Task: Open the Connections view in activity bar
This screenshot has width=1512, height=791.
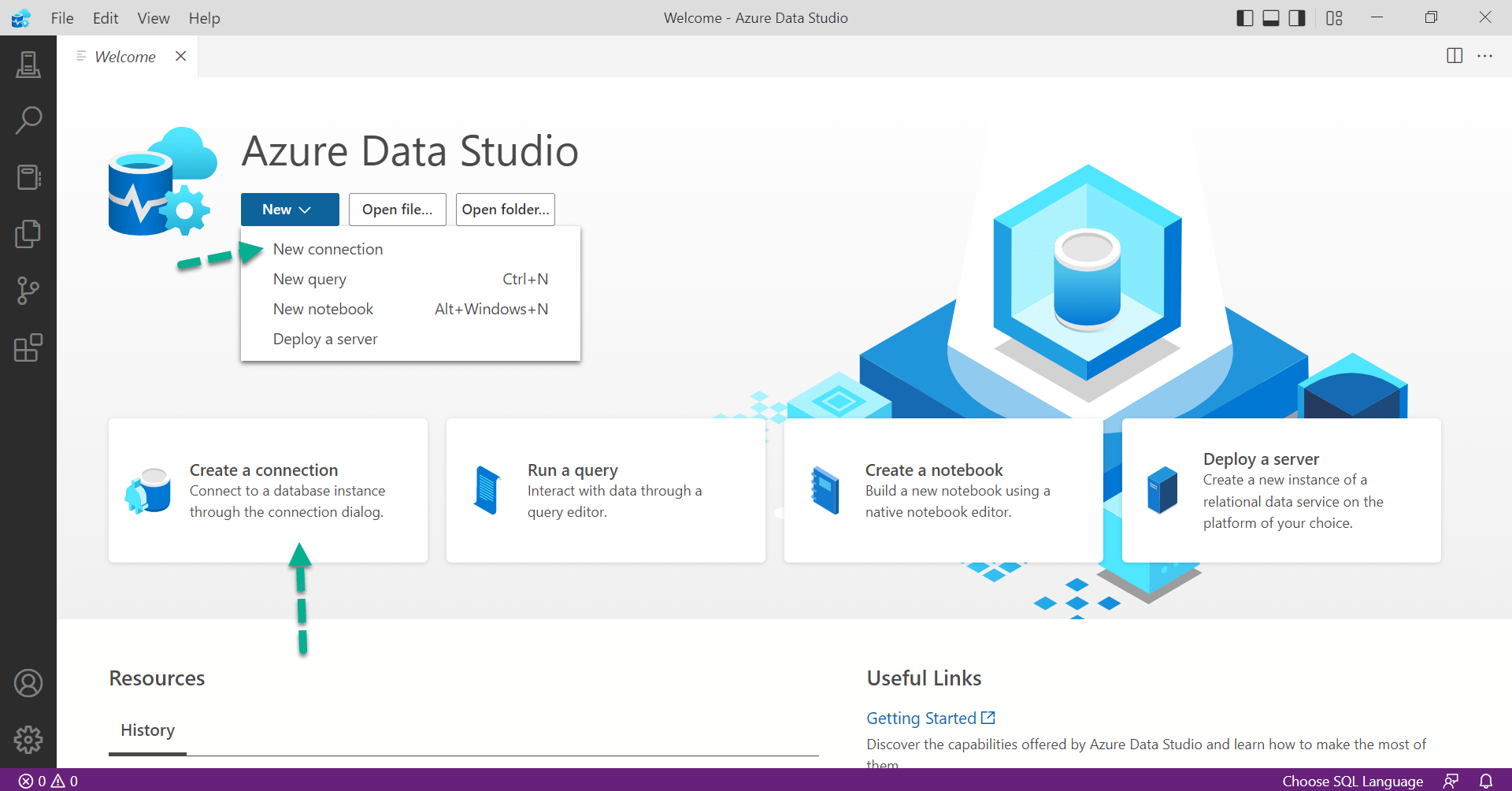Action: (28, 64)
